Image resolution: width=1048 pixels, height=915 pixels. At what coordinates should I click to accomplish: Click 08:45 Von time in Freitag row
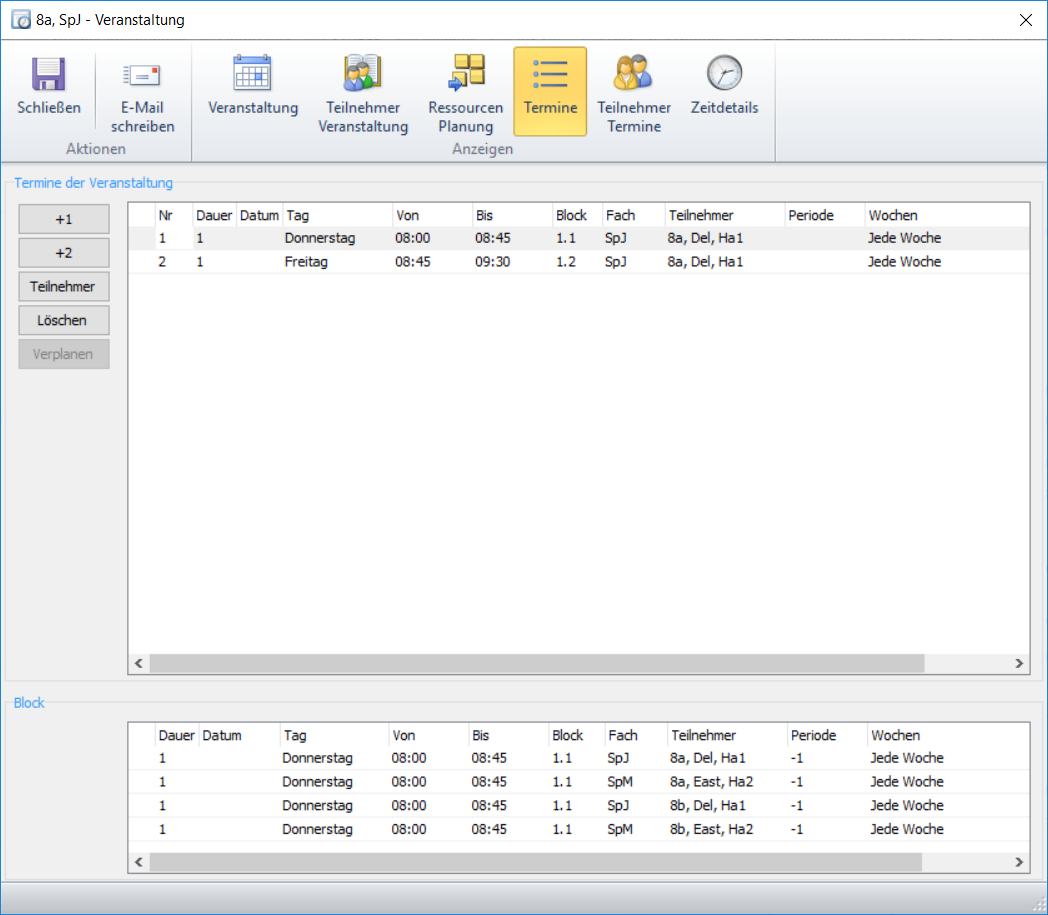pyautogui.click(x=412, y=262)
